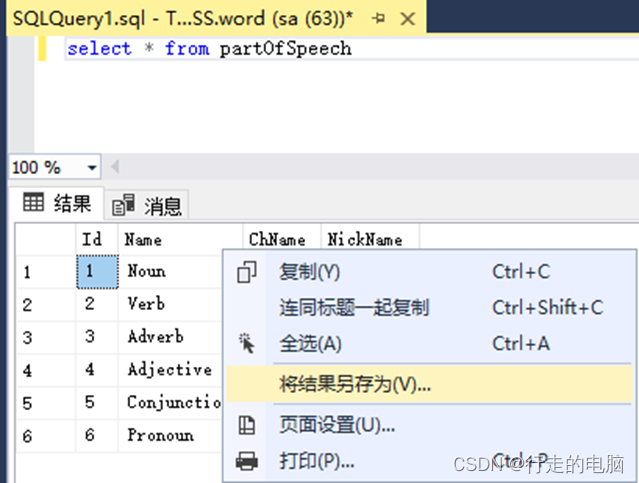The width and height of the screenshot is (639, 483).
Task: Select Id cell with value 2
Action: click(x=97, y=304)
